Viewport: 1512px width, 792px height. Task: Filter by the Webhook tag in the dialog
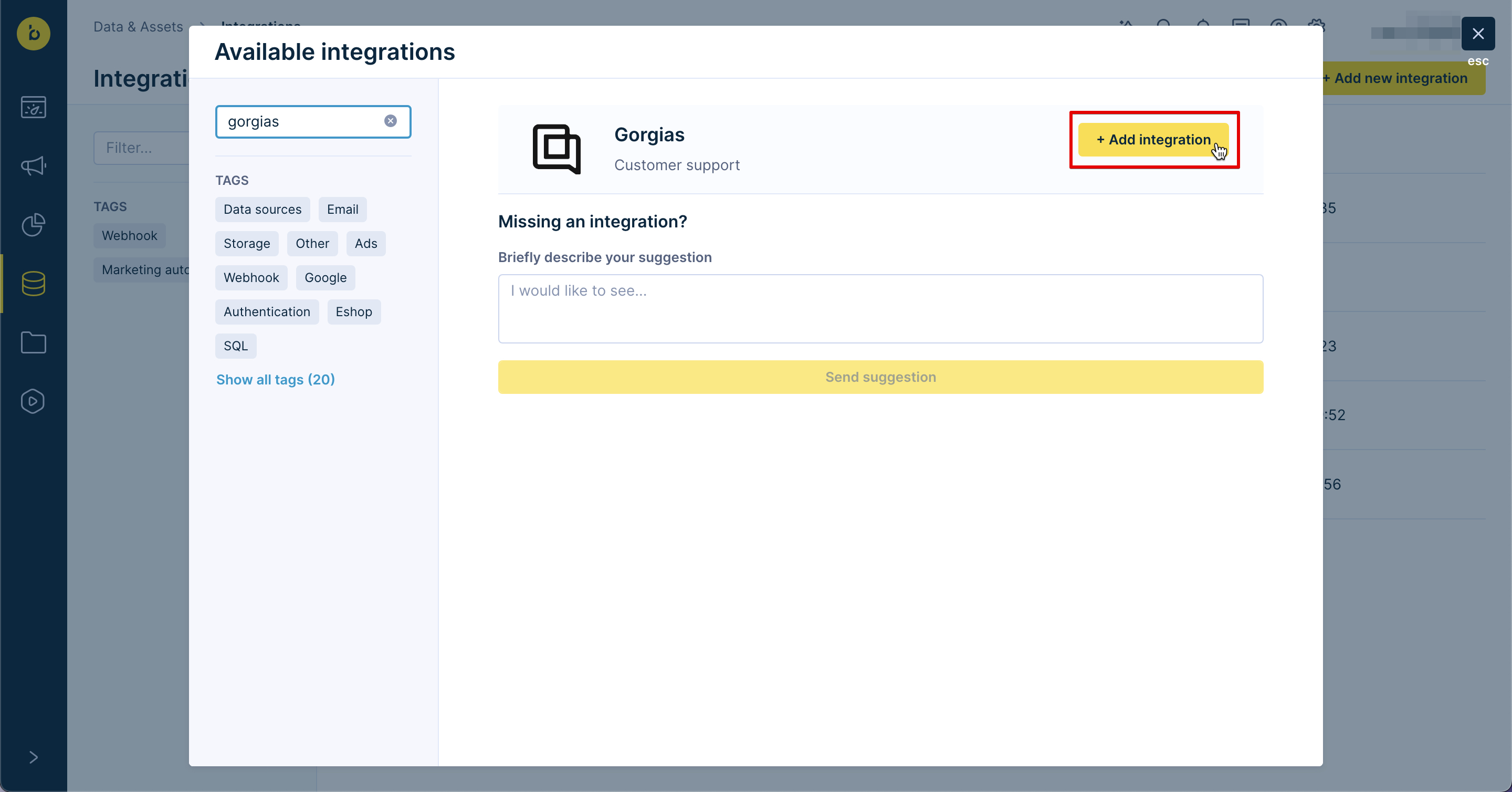[251, 278]
